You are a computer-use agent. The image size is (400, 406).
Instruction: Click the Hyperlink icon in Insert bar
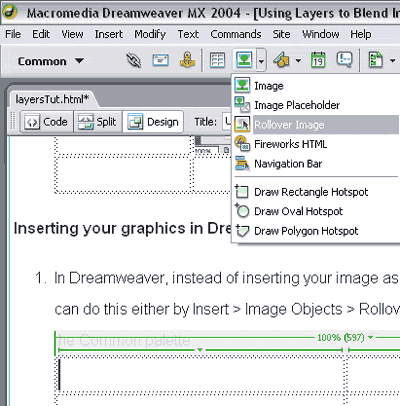point(134,61)
